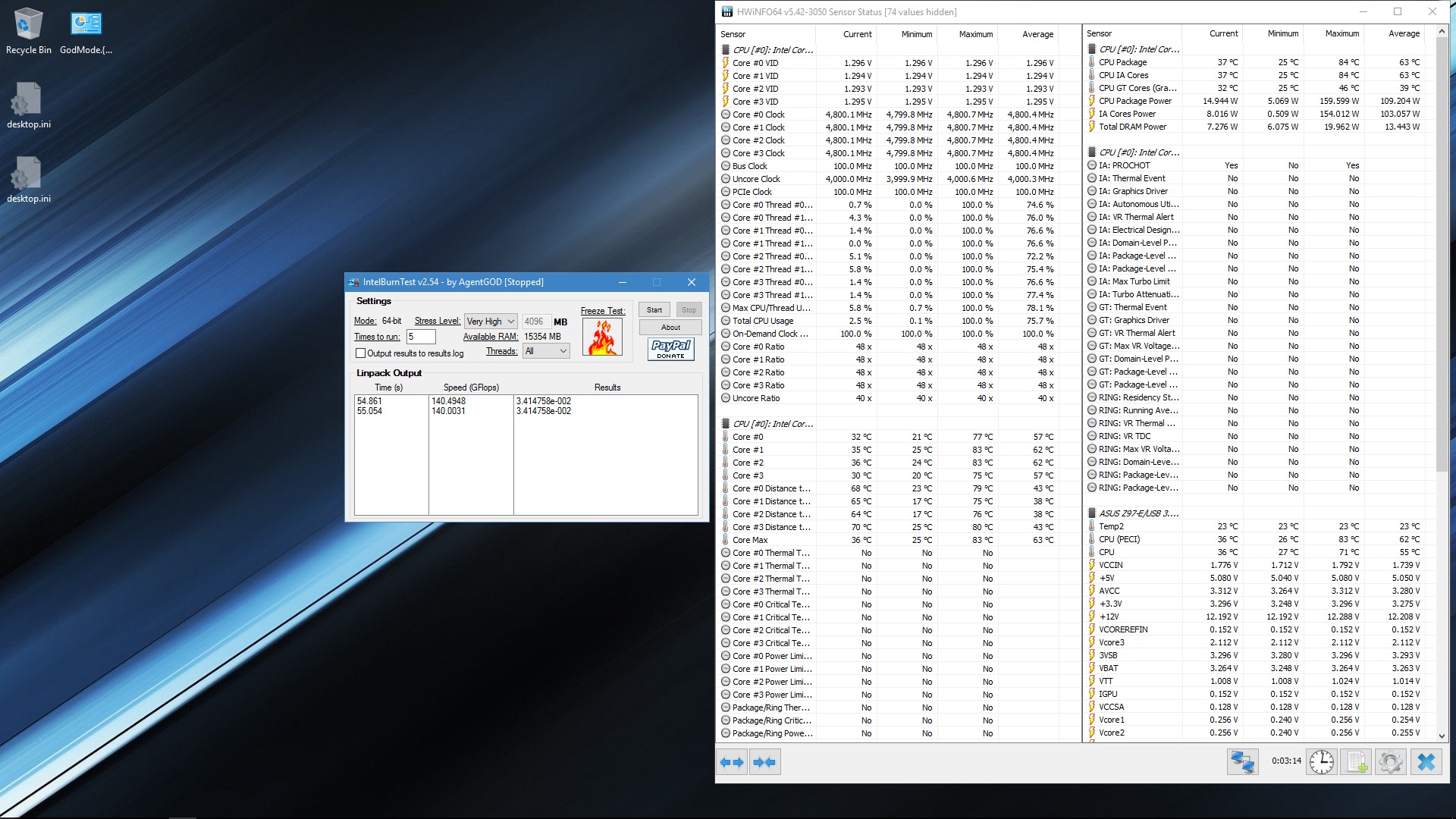Click the 0:03:14 elapsed time display
This screenshot has width=1456, height=819.
coord(1286,761)
